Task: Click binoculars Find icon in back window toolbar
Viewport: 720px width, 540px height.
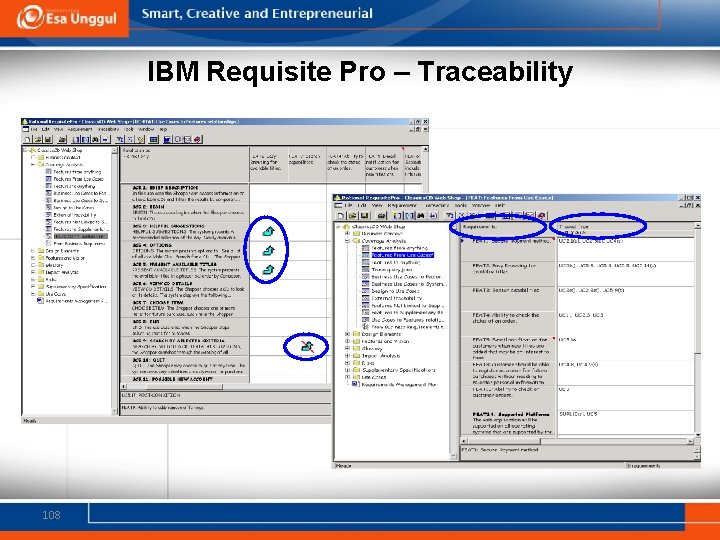Action: tap(95, 139)
